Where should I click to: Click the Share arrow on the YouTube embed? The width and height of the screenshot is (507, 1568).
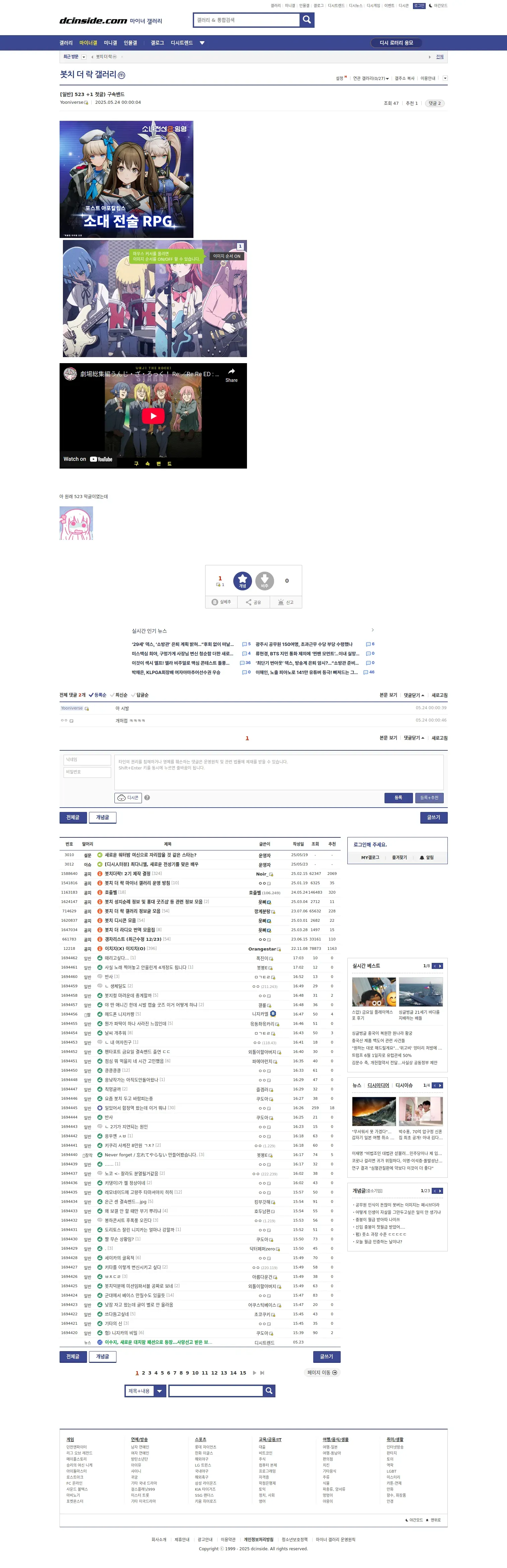[x=231, y=375]
